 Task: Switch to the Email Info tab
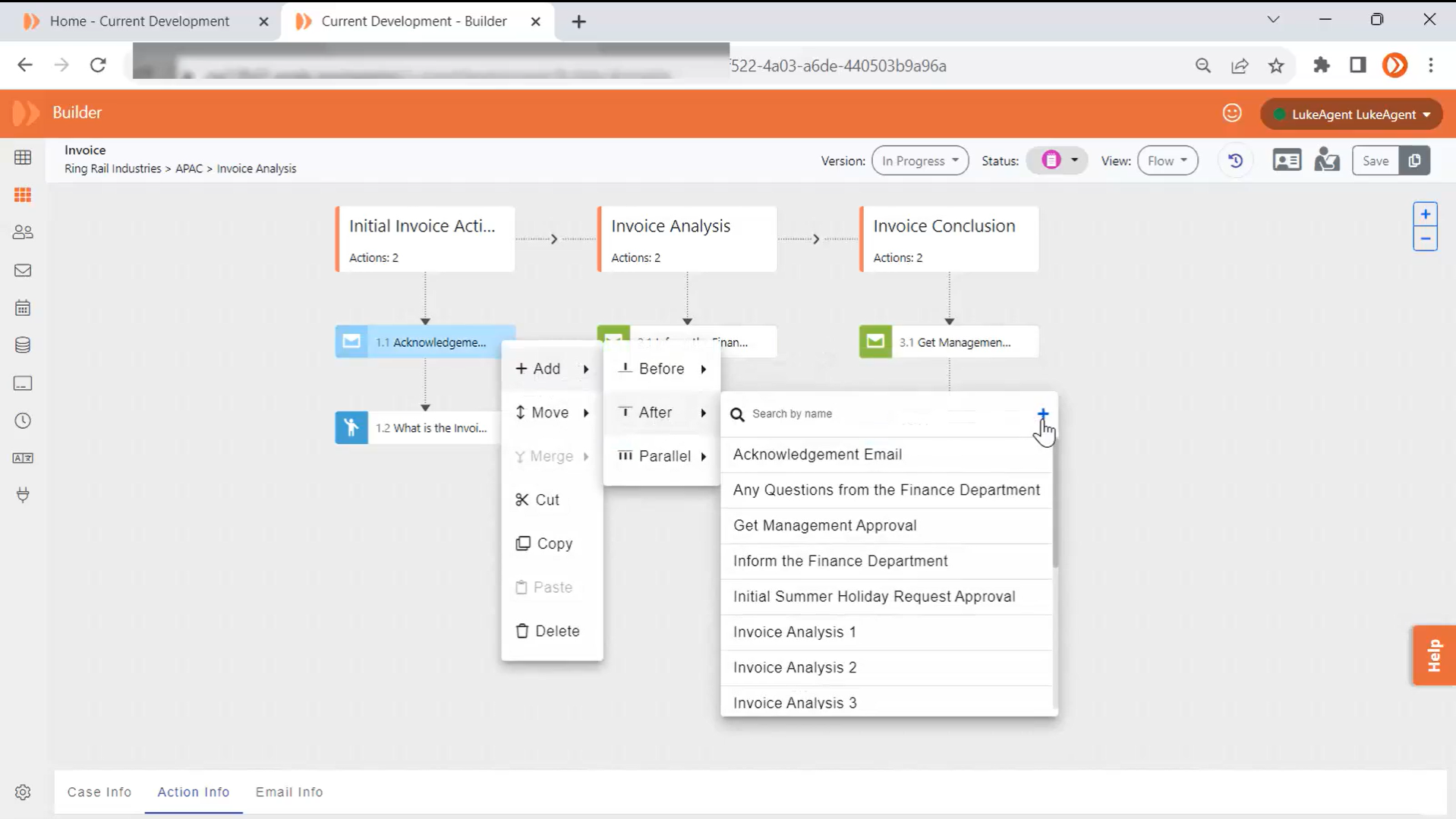(289, 792)
